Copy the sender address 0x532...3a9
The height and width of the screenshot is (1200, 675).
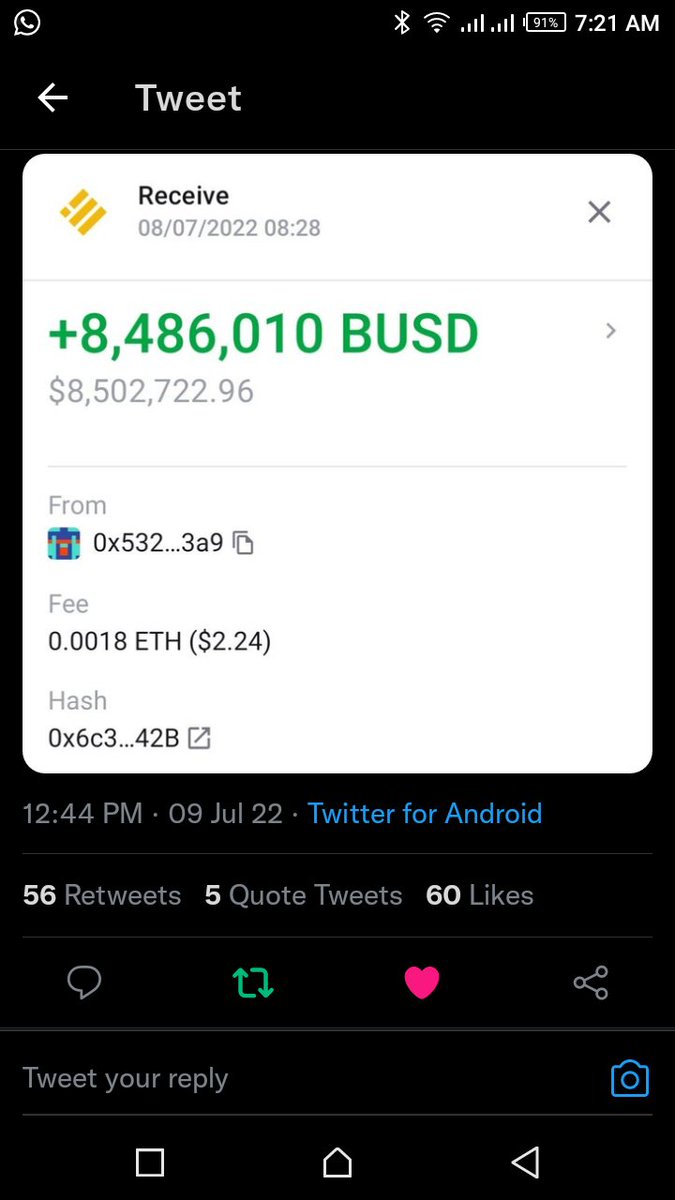(243, 544)
